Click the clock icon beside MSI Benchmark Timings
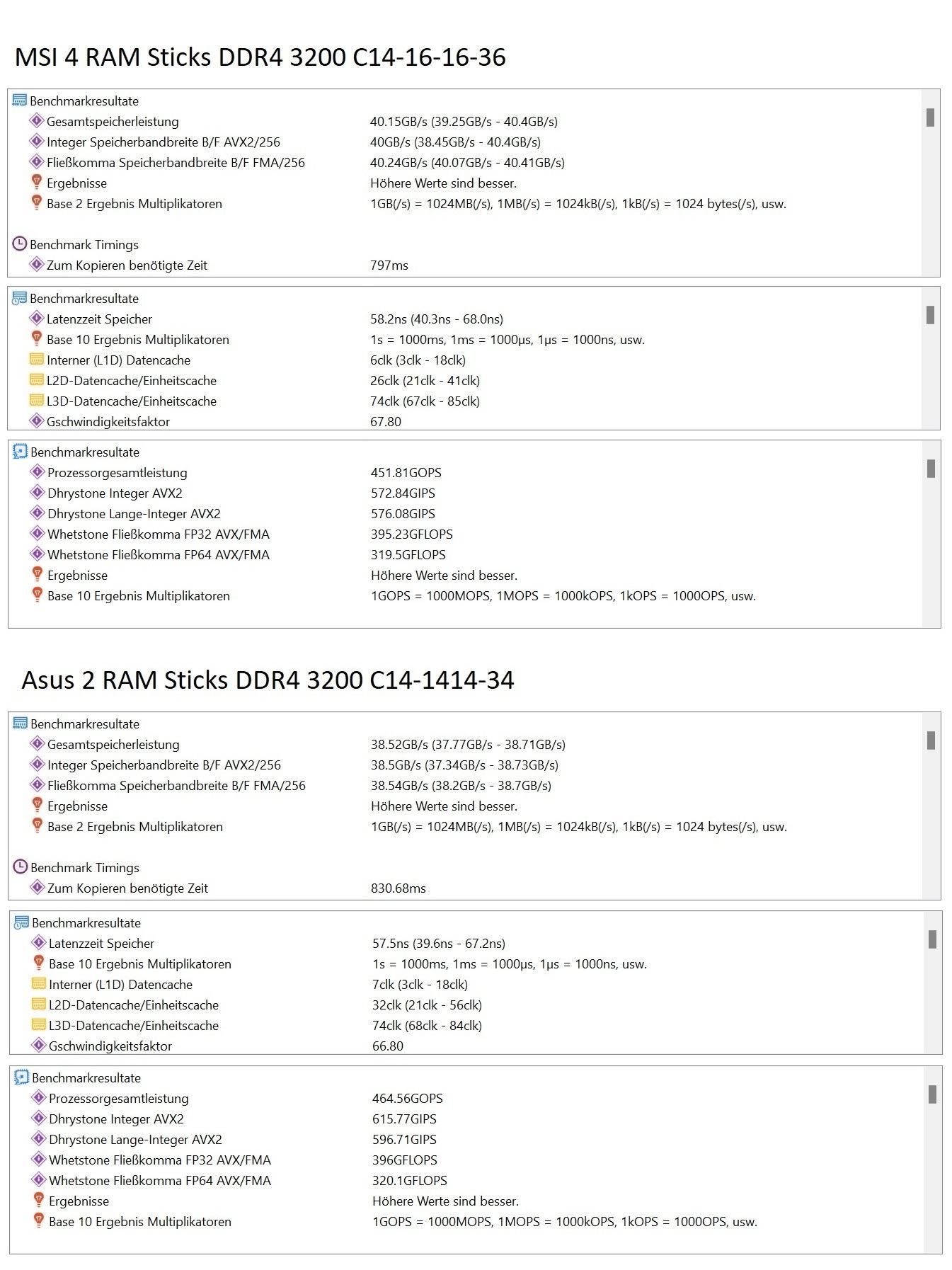Screen dimensions: 952x1270 pos(20,244)
